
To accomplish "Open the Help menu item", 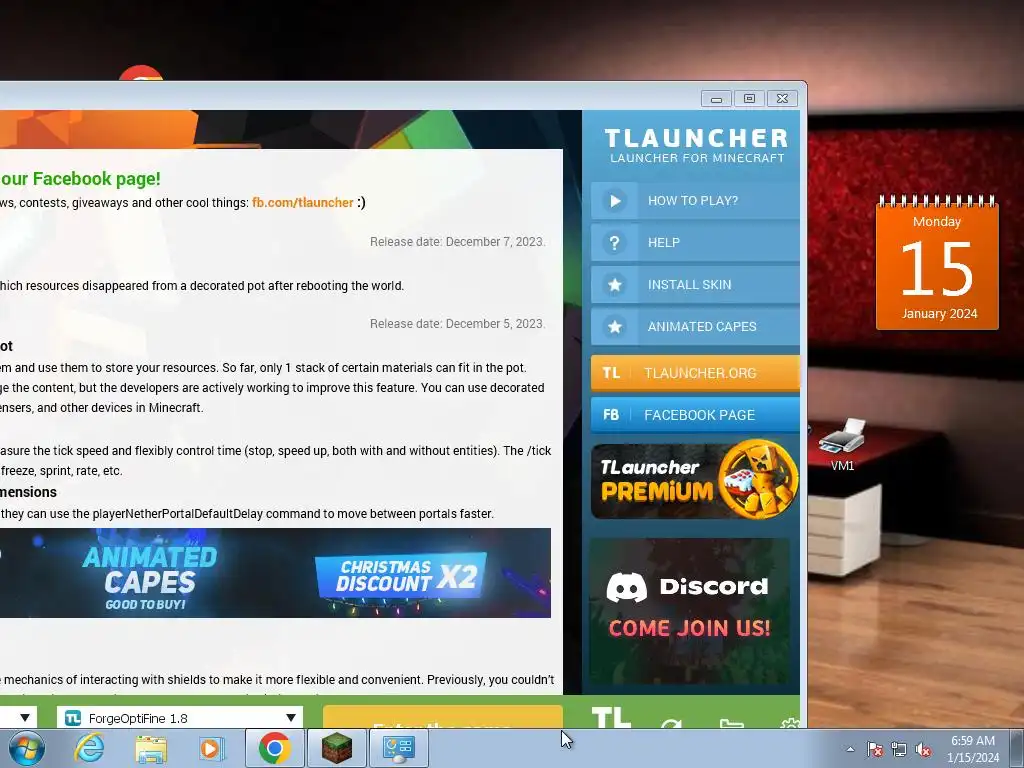I will (695, 243).
